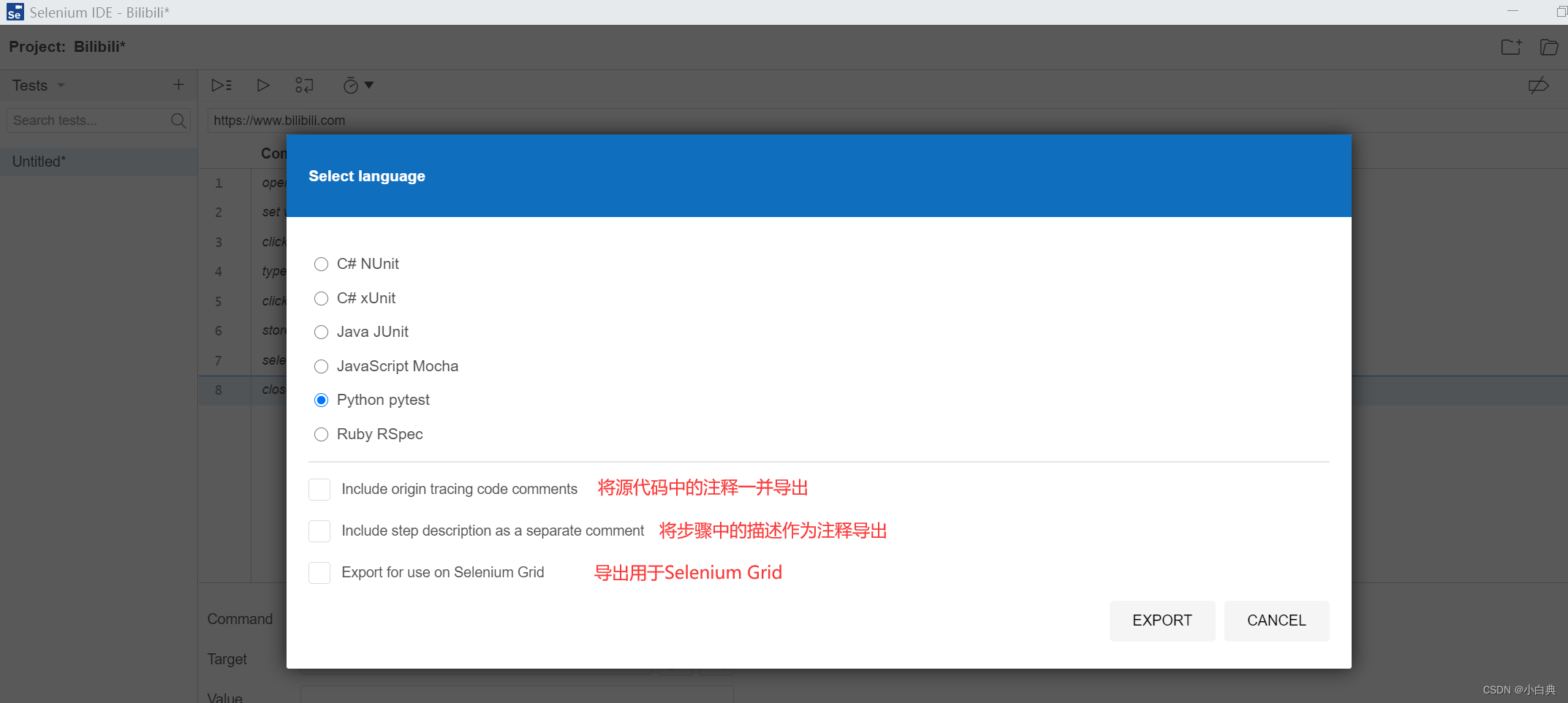Open an existing project
1568x703 pixels.
[1550, 46]
